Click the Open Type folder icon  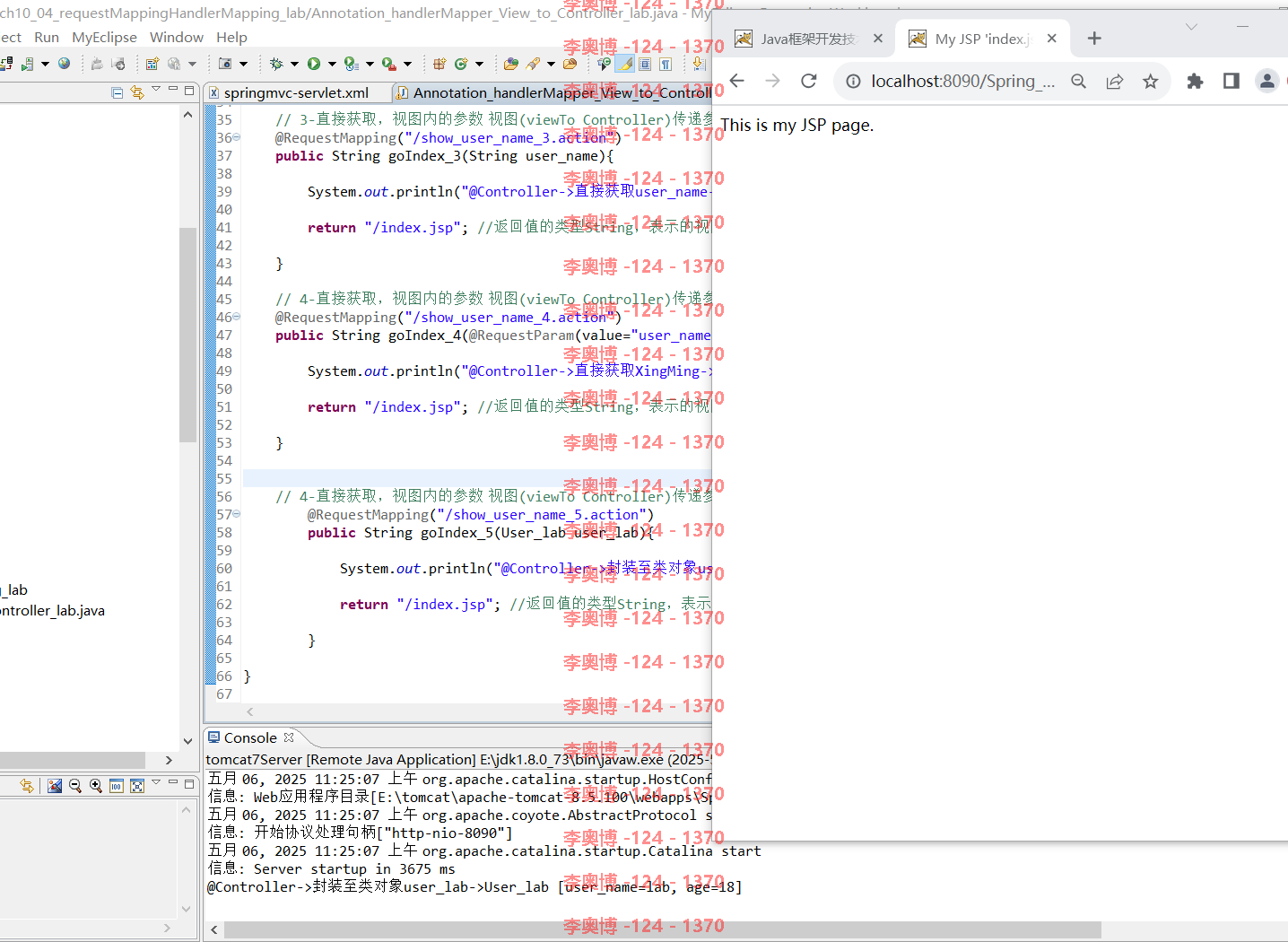pos(511,64)
